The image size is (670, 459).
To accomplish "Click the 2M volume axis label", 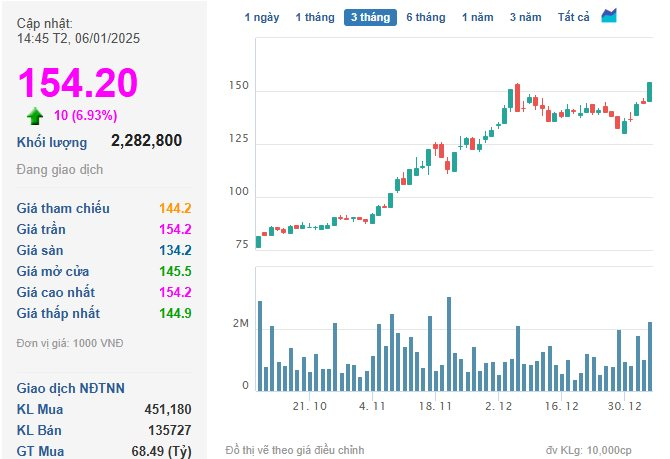I will click(241, 324).
